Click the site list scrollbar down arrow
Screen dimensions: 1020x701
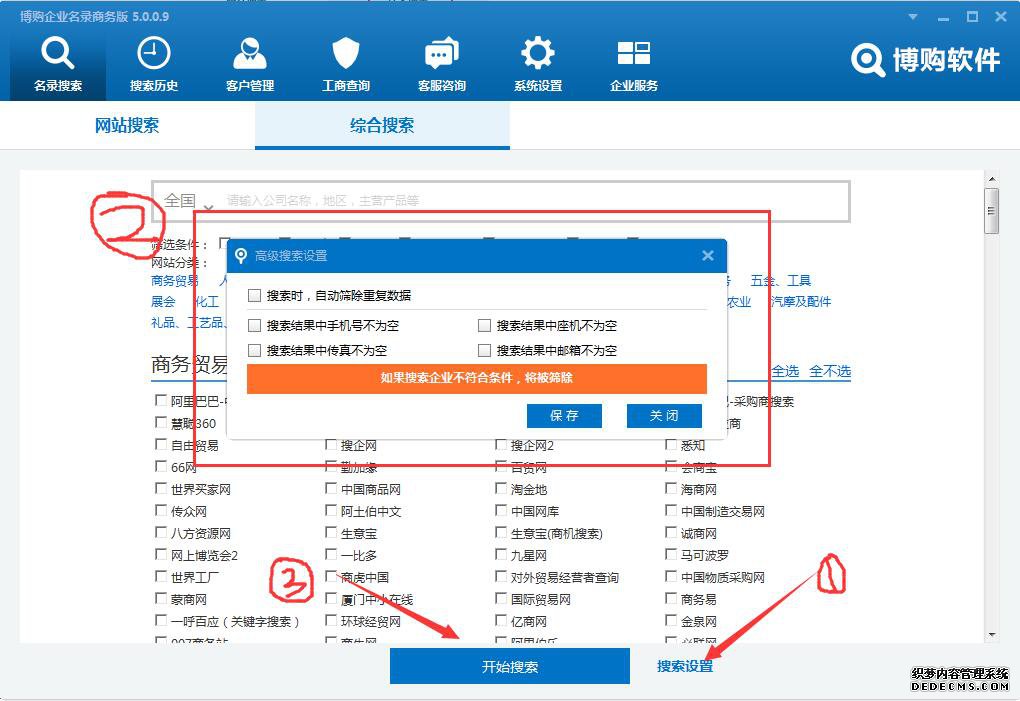tap(991, 635)
